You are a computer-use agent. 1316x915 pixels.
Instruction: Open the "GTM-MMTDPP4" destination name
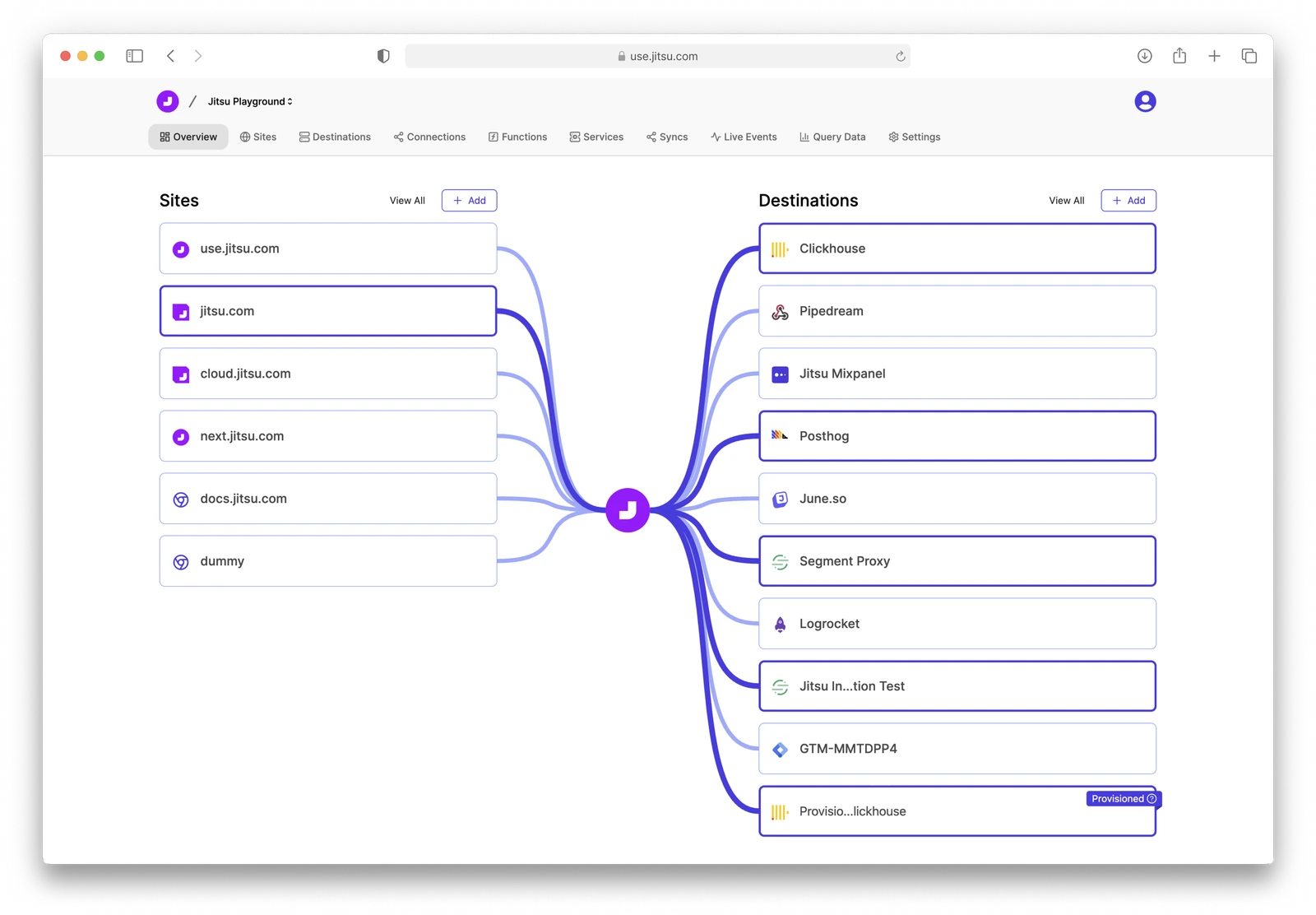click(x=848, y=749)
